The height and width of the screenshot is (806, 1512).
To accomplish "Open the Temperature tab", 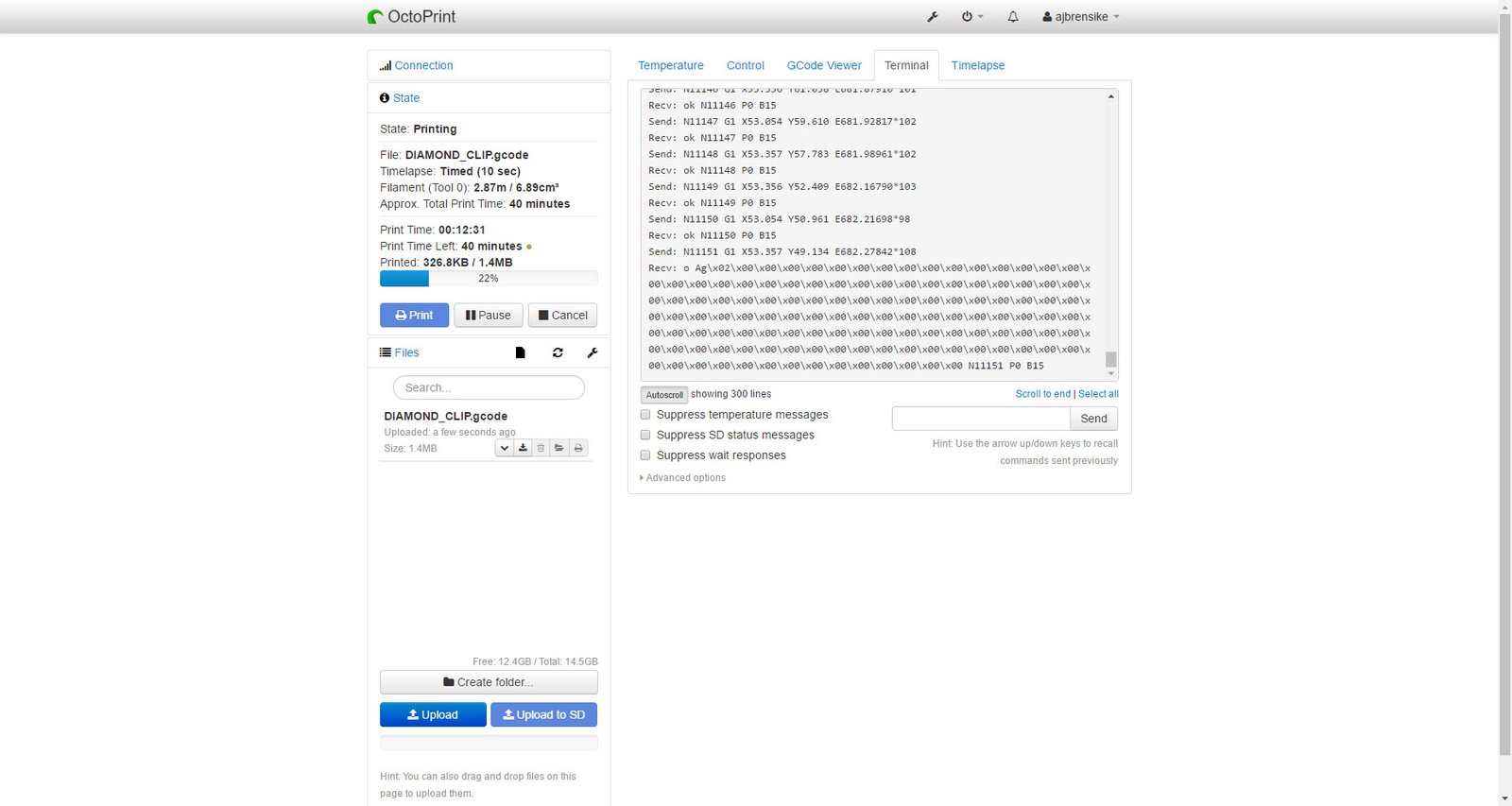I will [x=670, y=65].
